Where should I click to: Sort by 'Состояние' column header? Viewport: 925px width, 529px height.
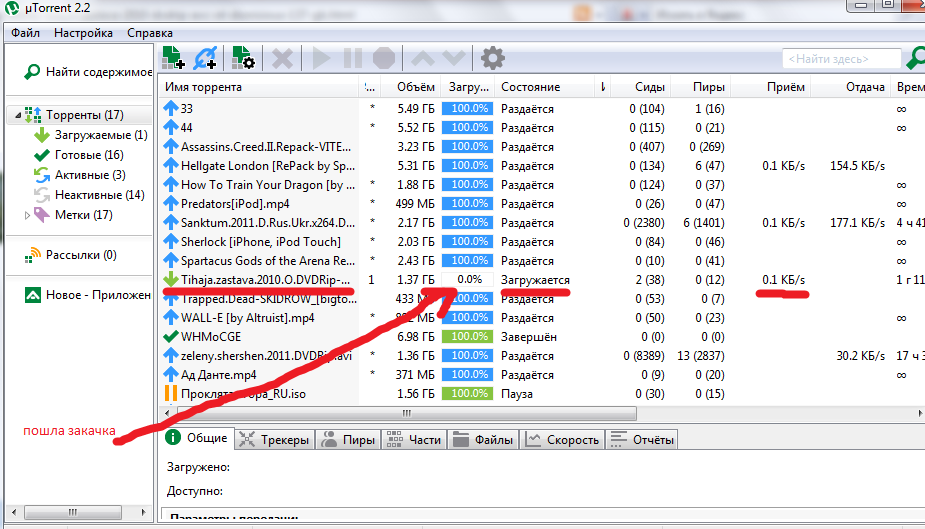pos(544,87)
